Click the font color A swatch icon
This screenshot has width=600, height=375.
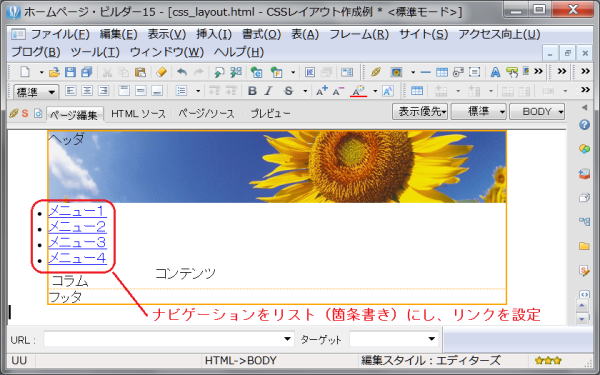click(359, 91)
